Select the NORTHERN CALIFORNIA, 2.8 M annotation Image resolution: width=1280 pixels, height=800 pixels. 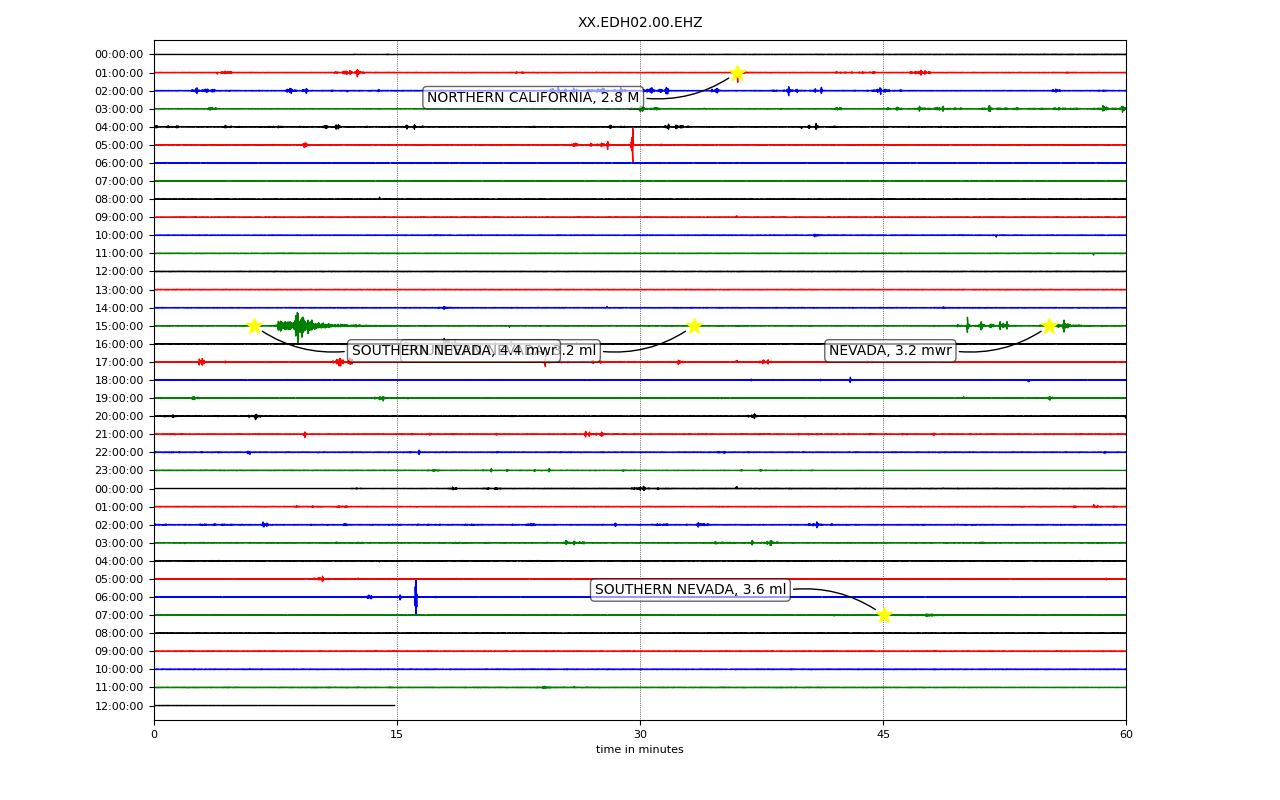pyautogui.click(x=533, y=98)
